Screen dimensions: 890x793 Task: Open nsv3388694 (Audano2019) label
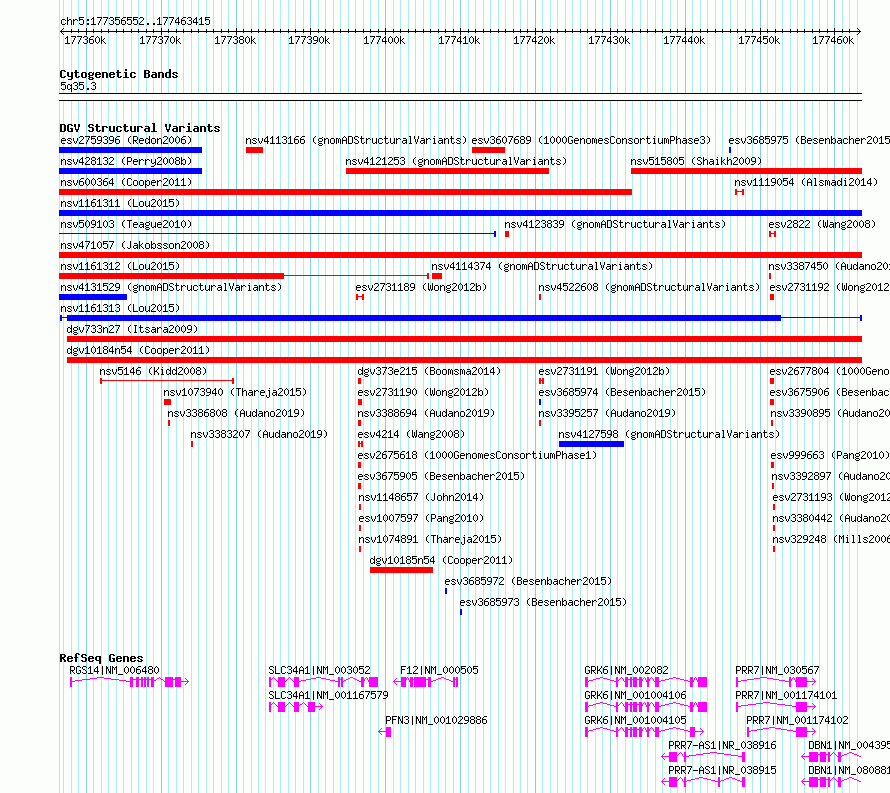(426, 413)
